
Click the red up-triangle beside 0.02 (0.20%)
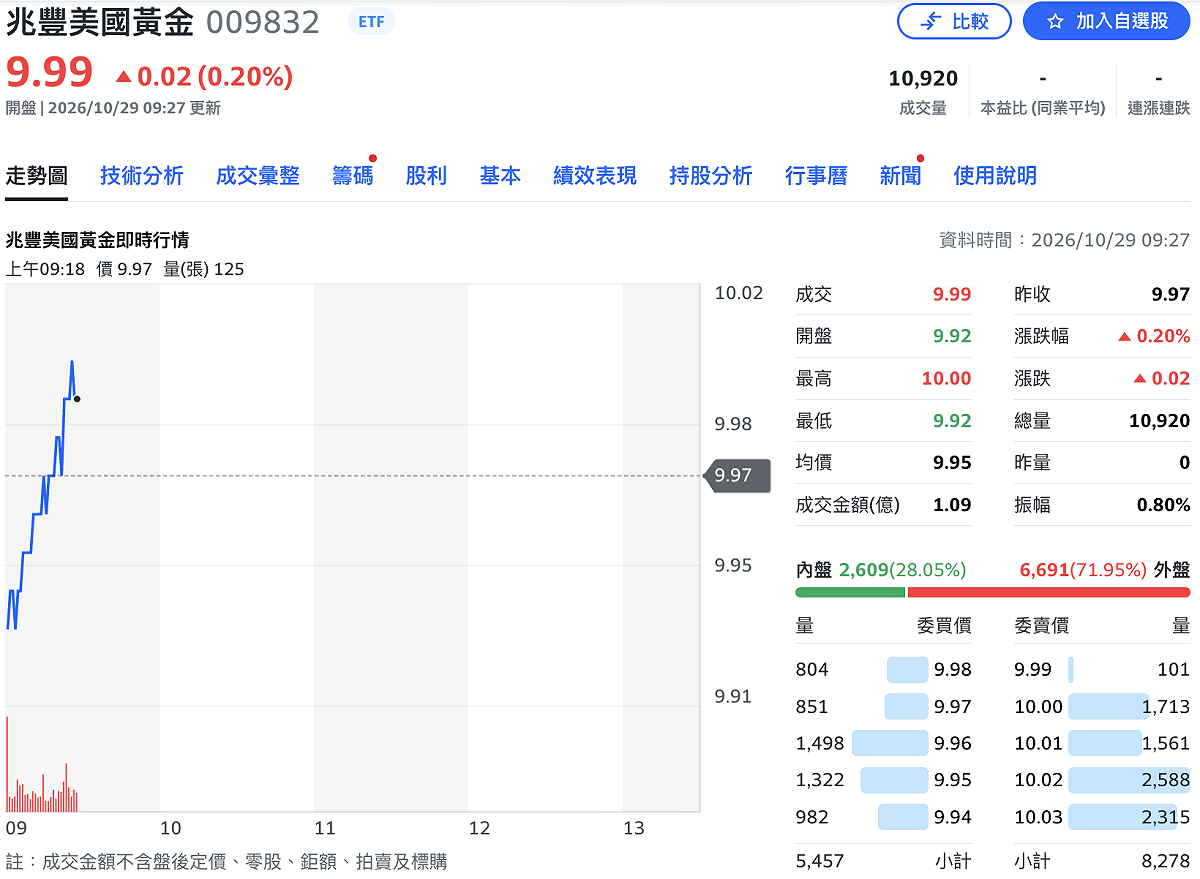[x=124, y=76]
